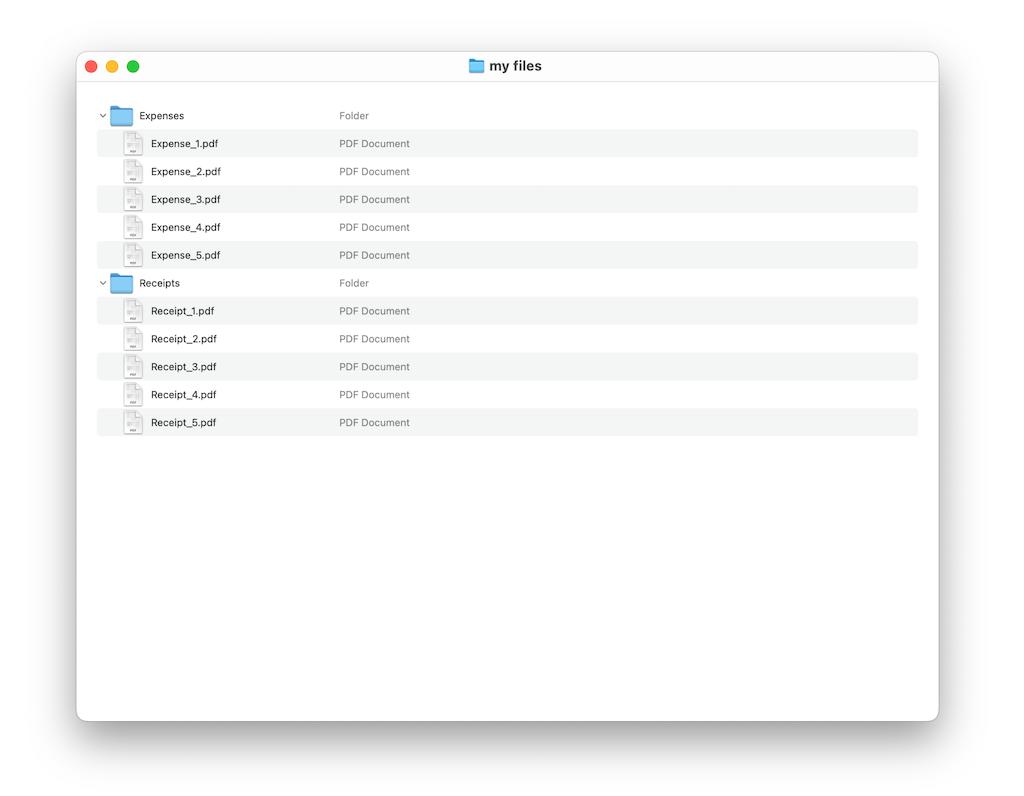Select the PDF icon for Expense_5.pdf

[x=133, y=254]
